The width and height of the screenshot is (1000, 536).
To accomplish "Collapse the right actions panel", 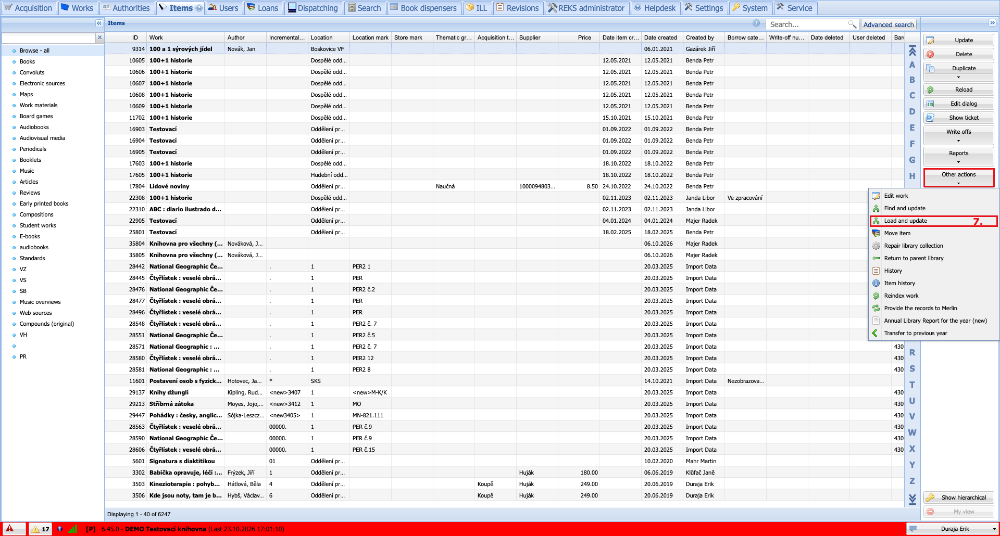I will (x=992, y=23).
